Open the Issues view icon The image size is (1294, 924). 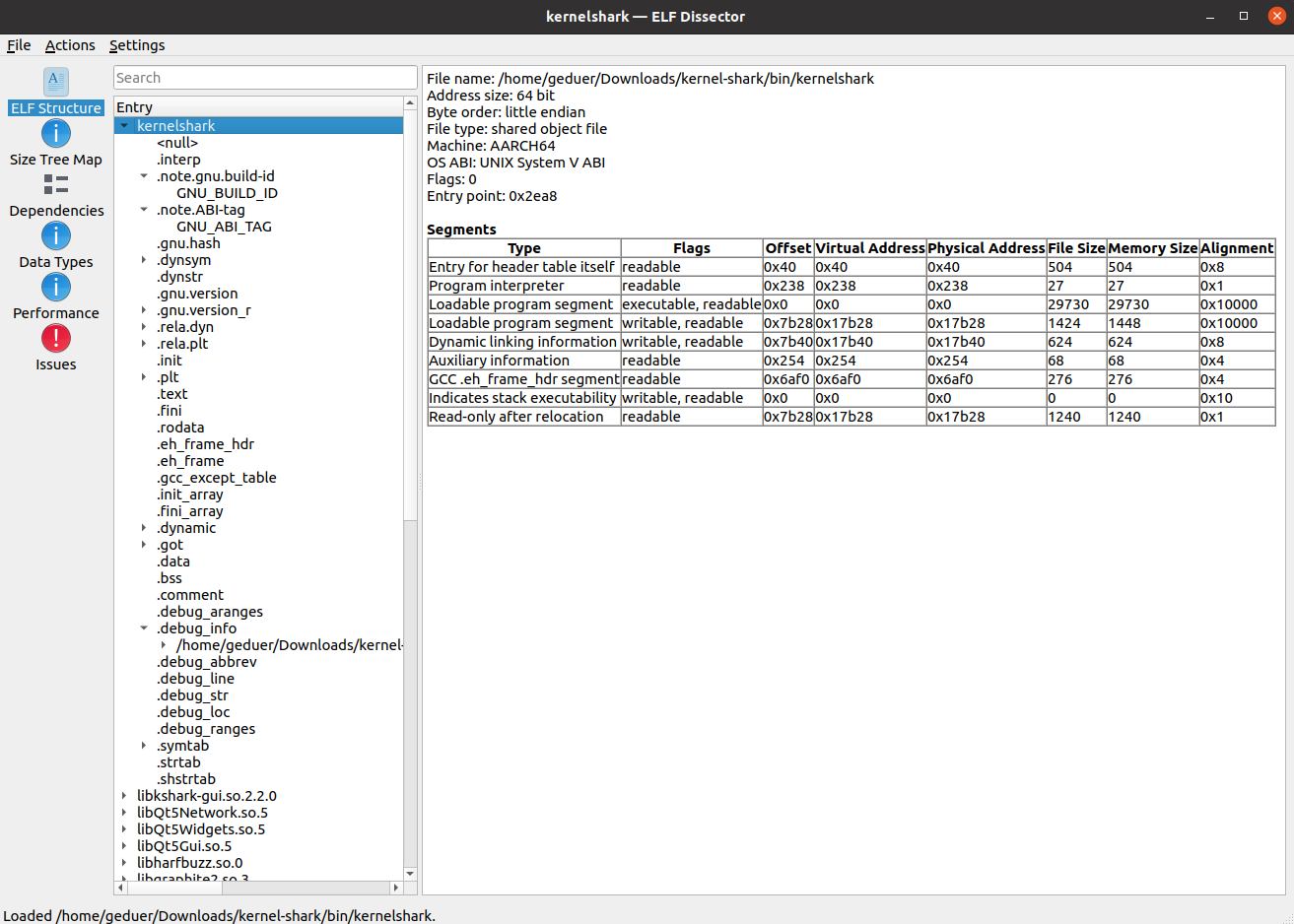click(56, 338)
